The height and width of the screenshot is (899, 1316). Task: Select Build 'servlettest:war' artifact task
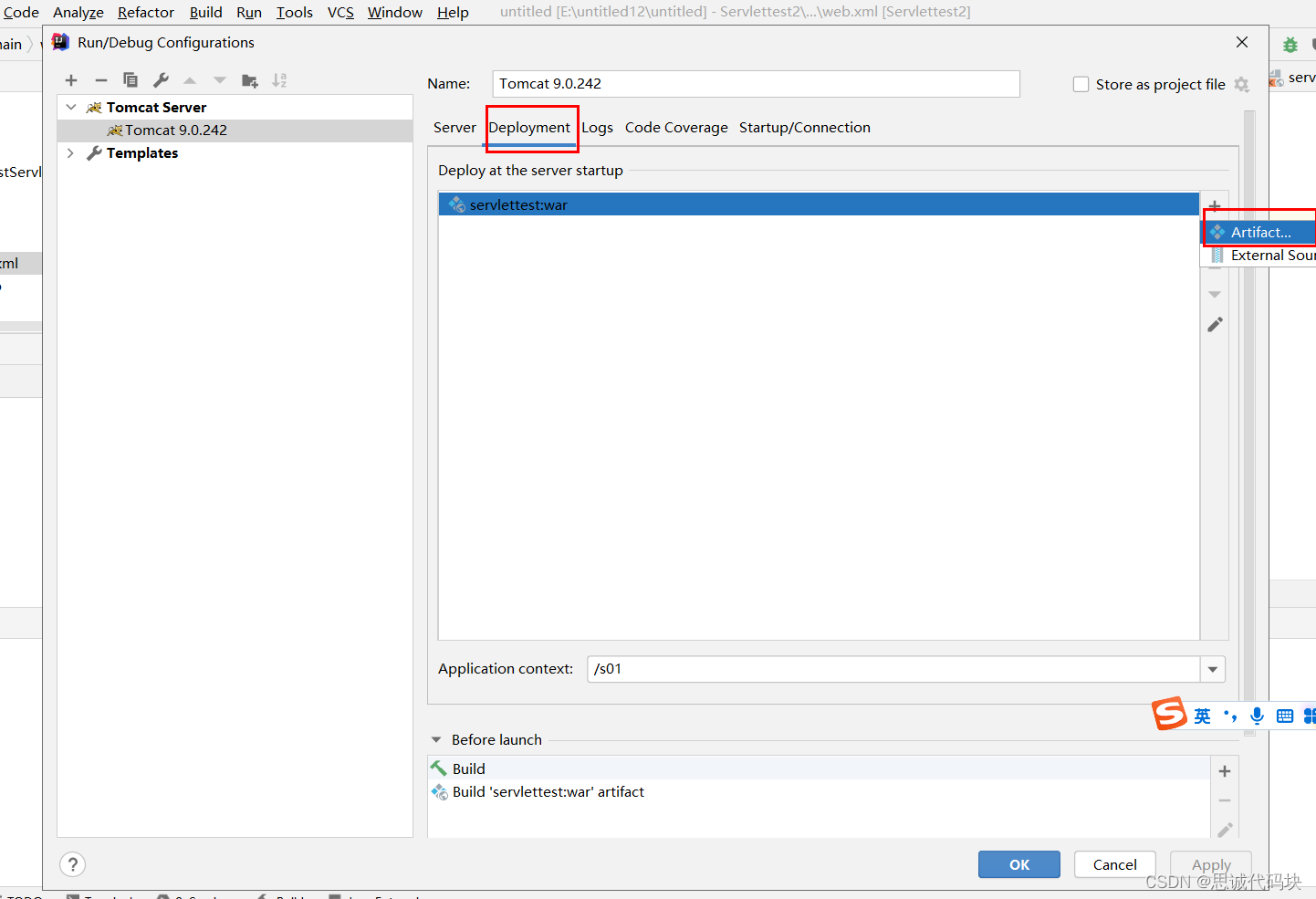click(x=819, y=792)
